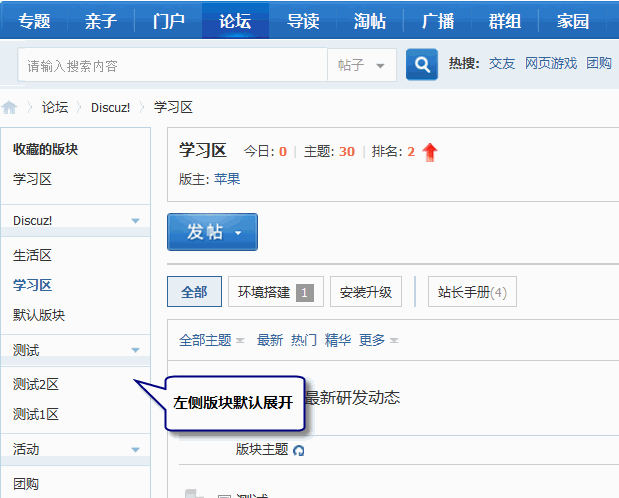Click the red ranking up arrow
619x498 pixels.
pyautogui.click(x=430, y=152)
